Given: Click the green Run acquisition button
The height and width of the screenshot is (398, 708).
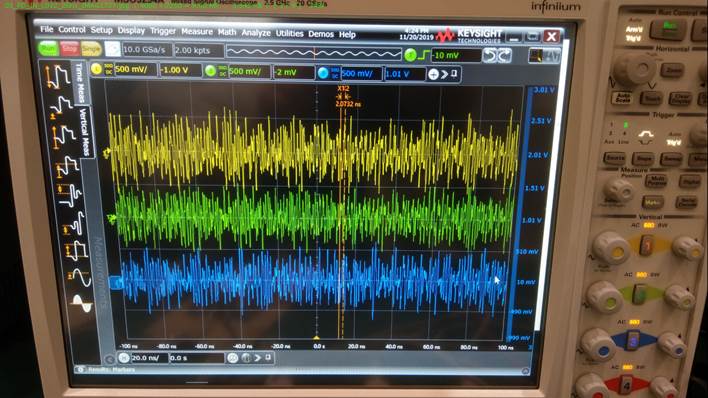Looking at the screenshot, I should tap(48, 48).
